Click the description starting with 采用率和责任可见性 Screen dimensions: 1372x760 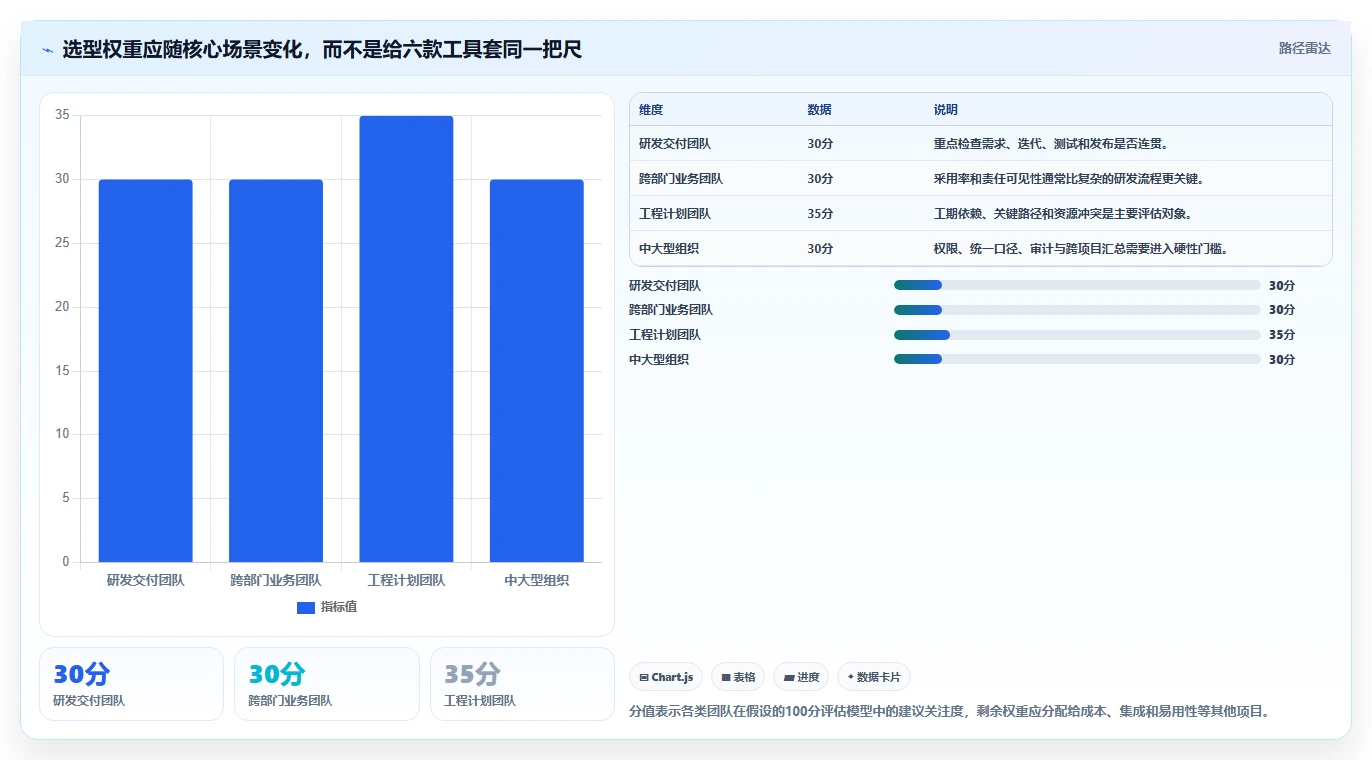(x=1069, y=179)
